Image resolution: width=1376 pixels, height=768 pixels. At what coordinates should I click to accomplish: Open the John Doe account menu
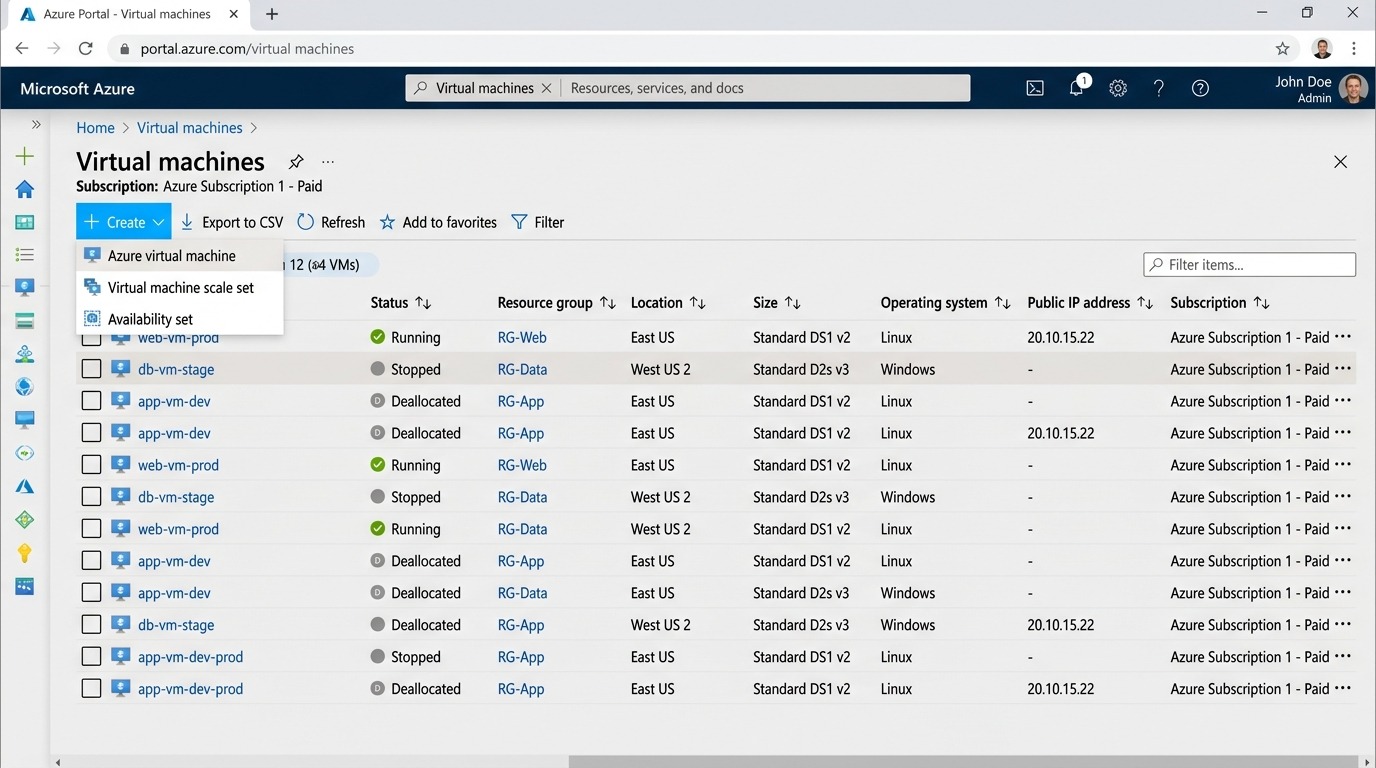(x=1321, y=89)
